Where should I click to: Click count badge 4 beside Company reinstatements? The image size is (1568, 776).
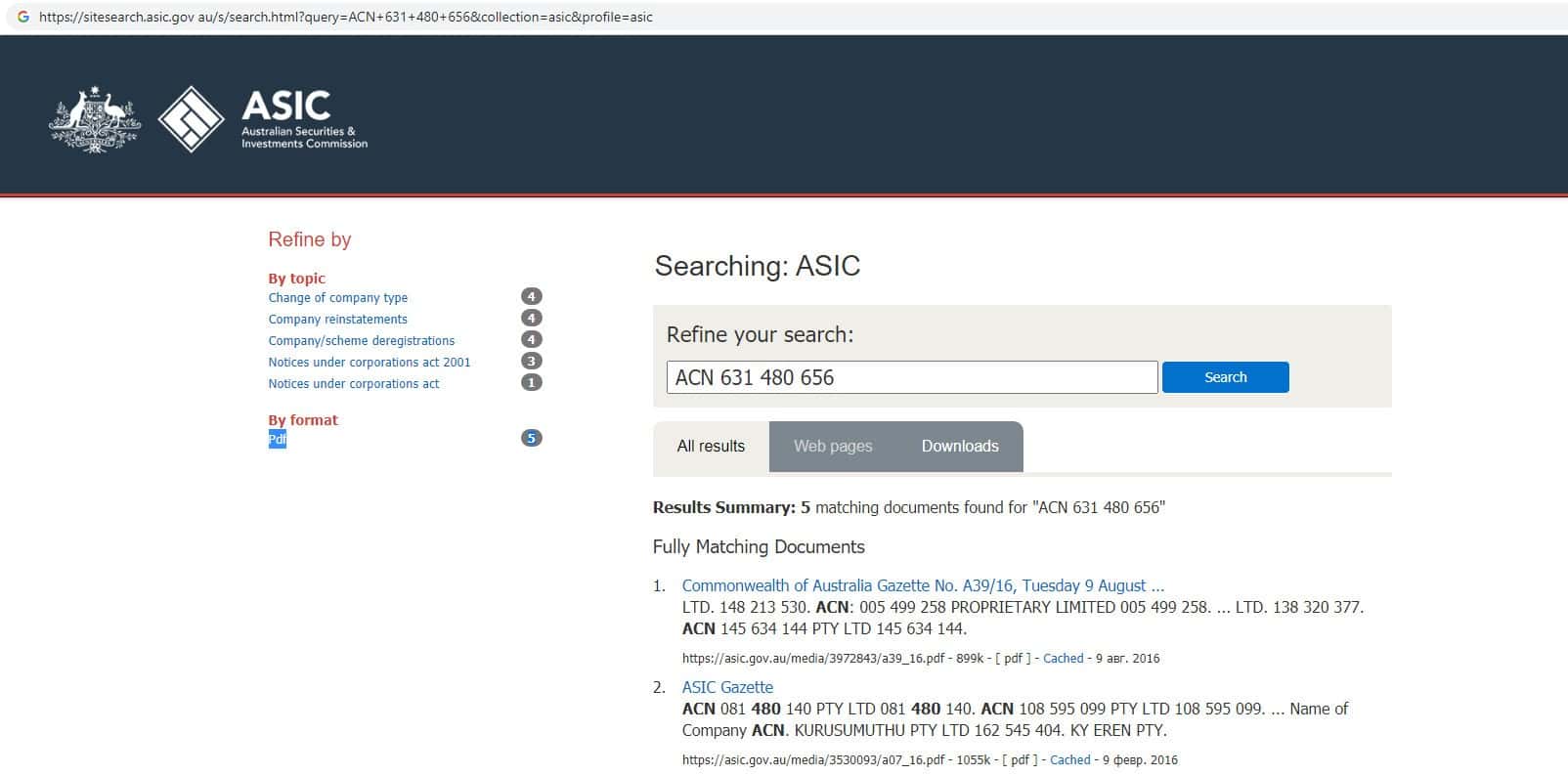(x=532, y=318)
